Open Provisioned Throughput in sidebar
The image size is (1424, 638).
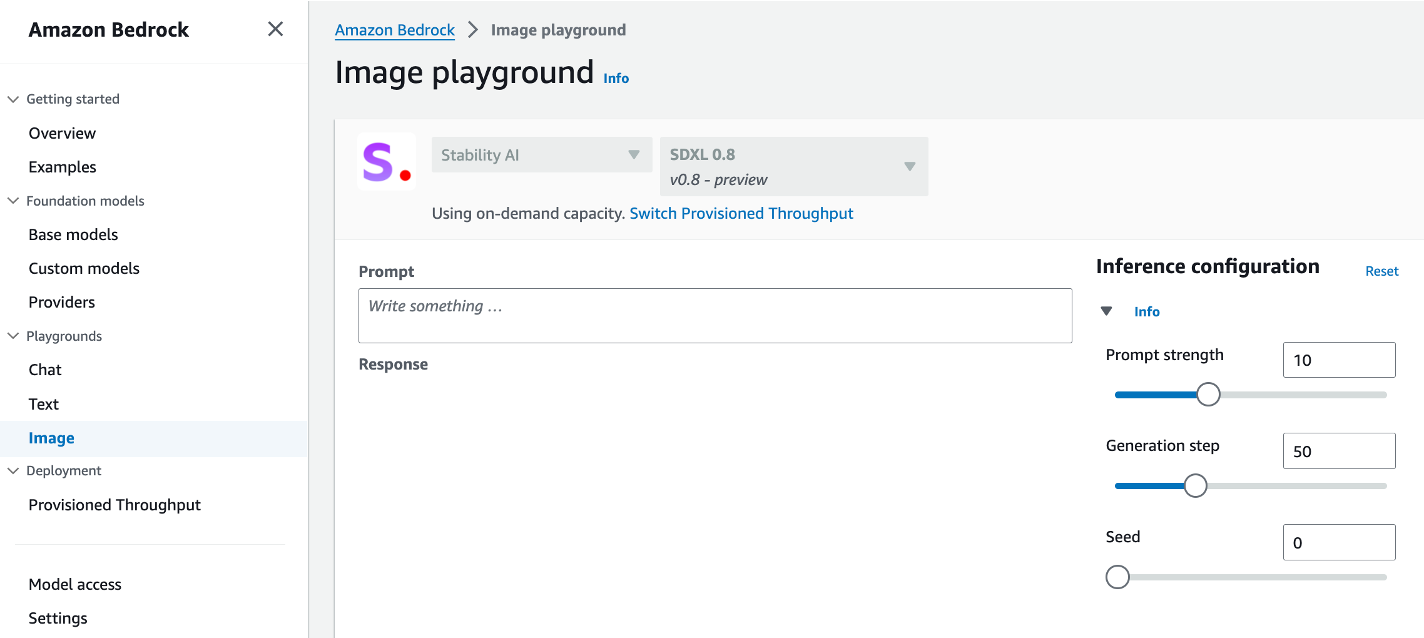[115, 505]
